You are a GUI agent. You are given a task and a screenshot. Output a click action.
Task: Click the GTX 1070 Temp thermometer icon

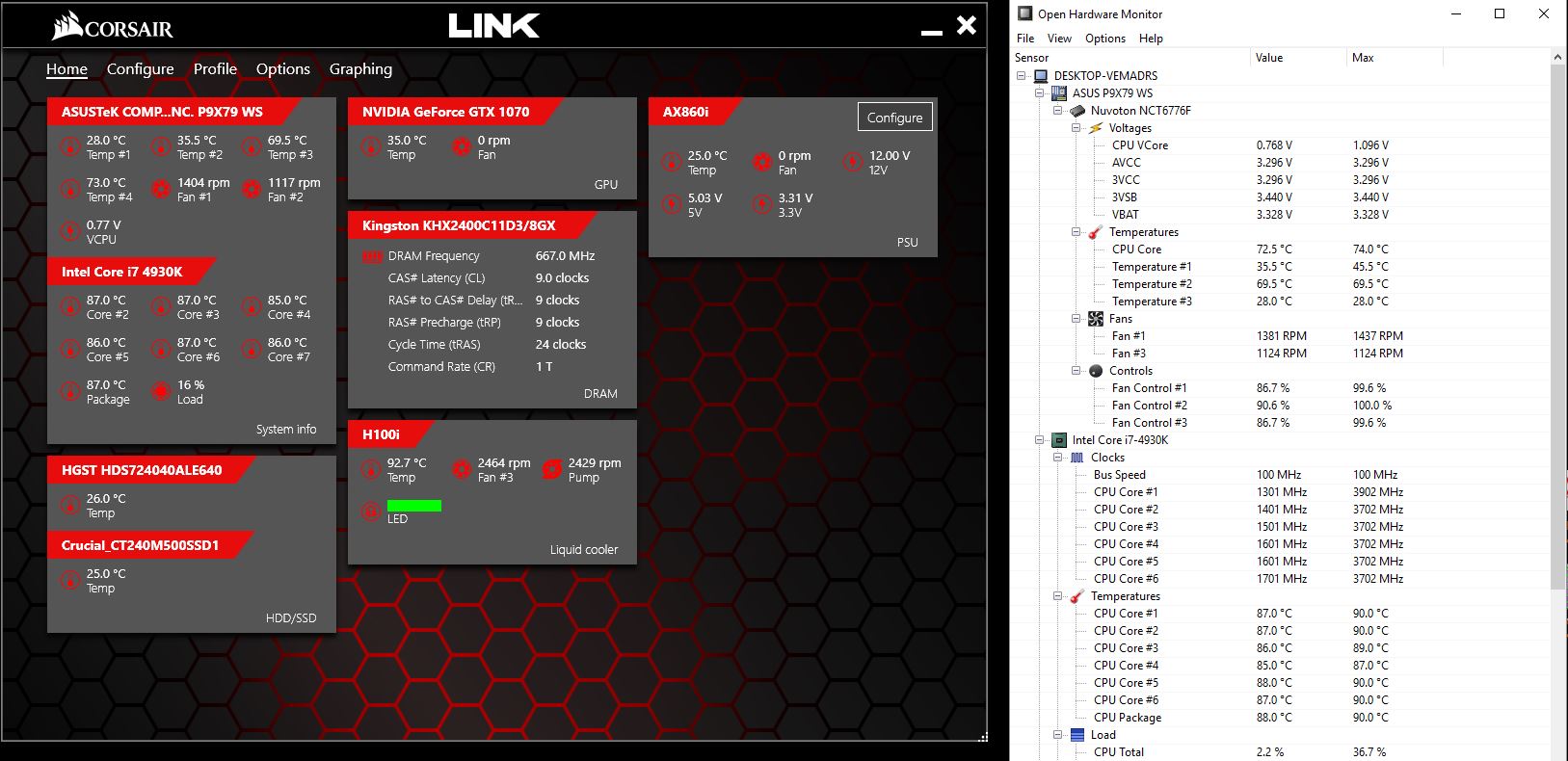[x=371, y=146]
